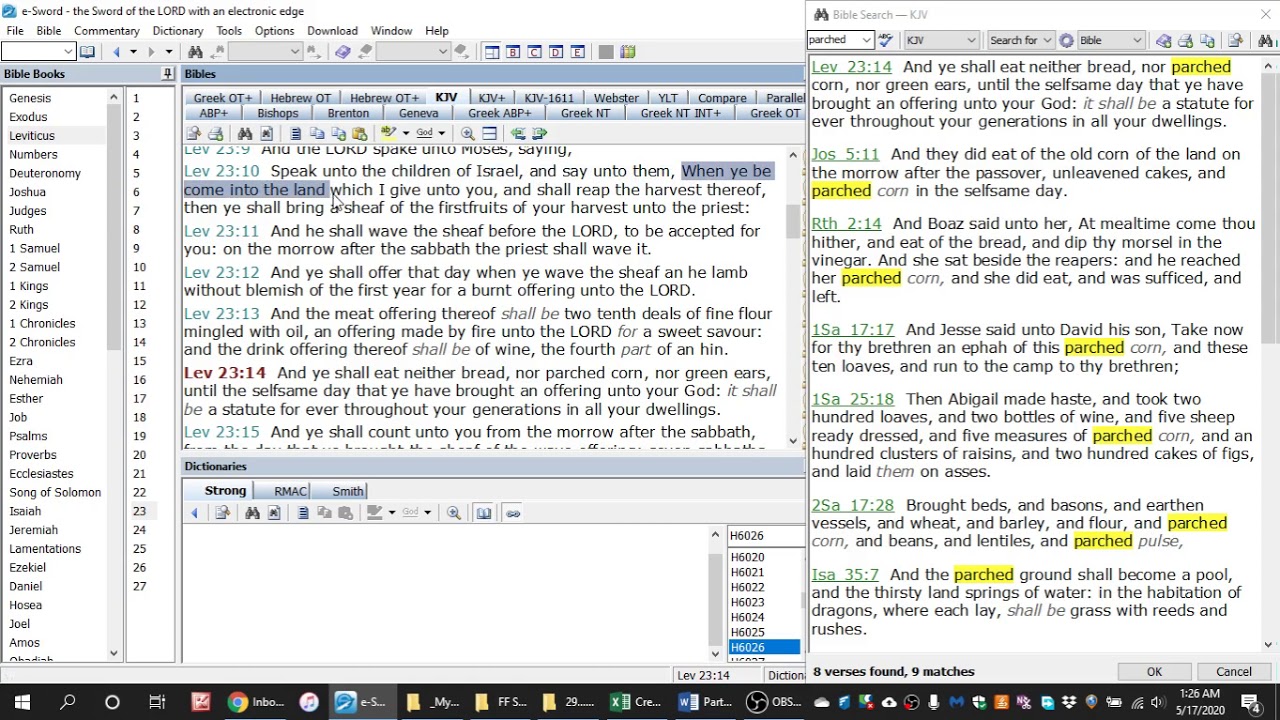
Task: Click the colored bookshelf icon in main toolbar
Action: coord(628,52)
